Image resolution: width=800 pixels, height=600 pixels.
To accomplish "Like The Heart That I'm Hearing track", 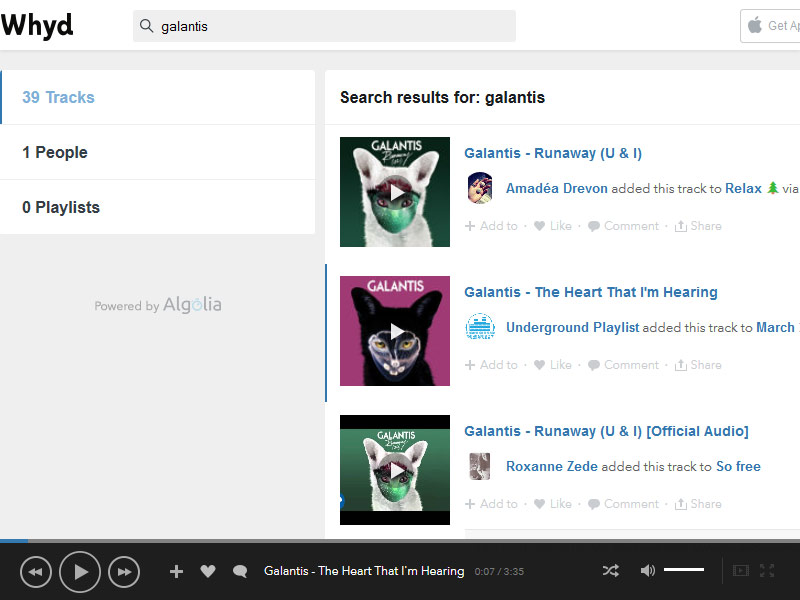I will 553,364.
